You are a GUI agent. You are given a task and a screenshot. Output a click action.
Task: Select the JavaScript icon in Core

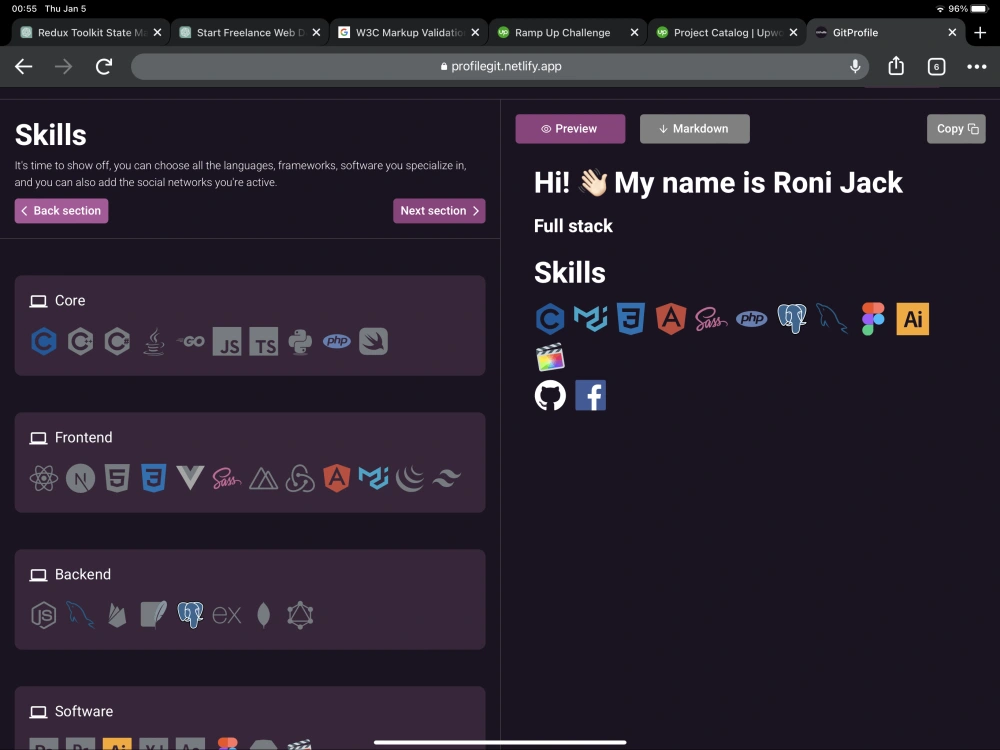227,342
